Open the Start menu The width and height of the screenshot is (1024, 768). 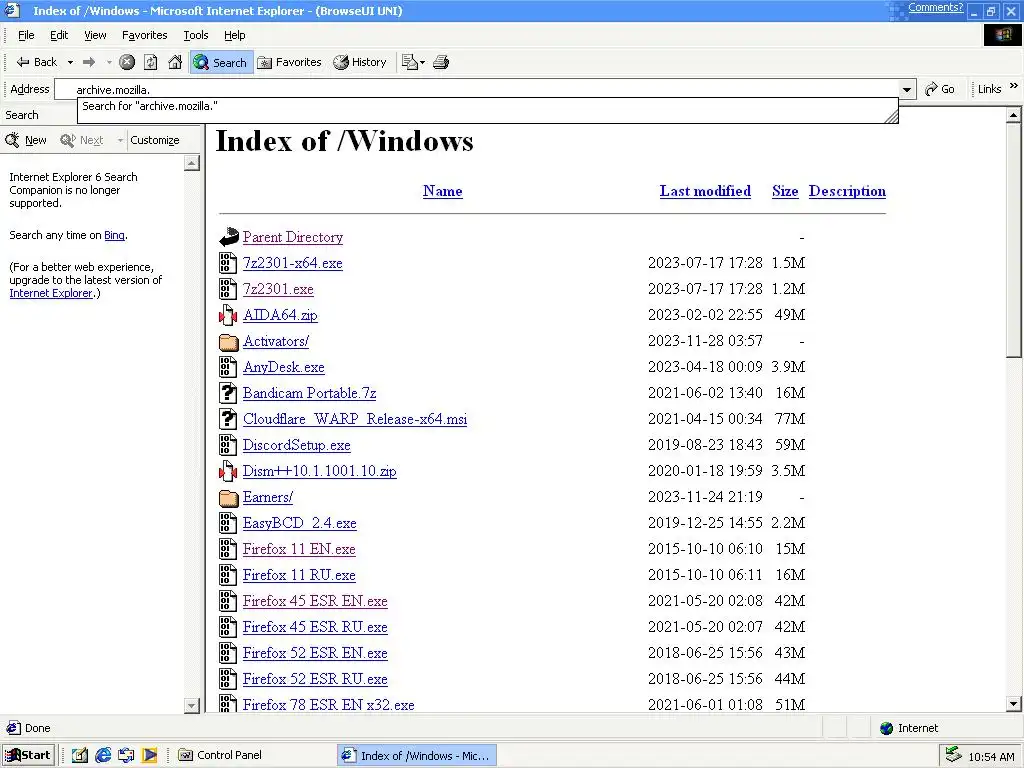click(x=29, y=755)
